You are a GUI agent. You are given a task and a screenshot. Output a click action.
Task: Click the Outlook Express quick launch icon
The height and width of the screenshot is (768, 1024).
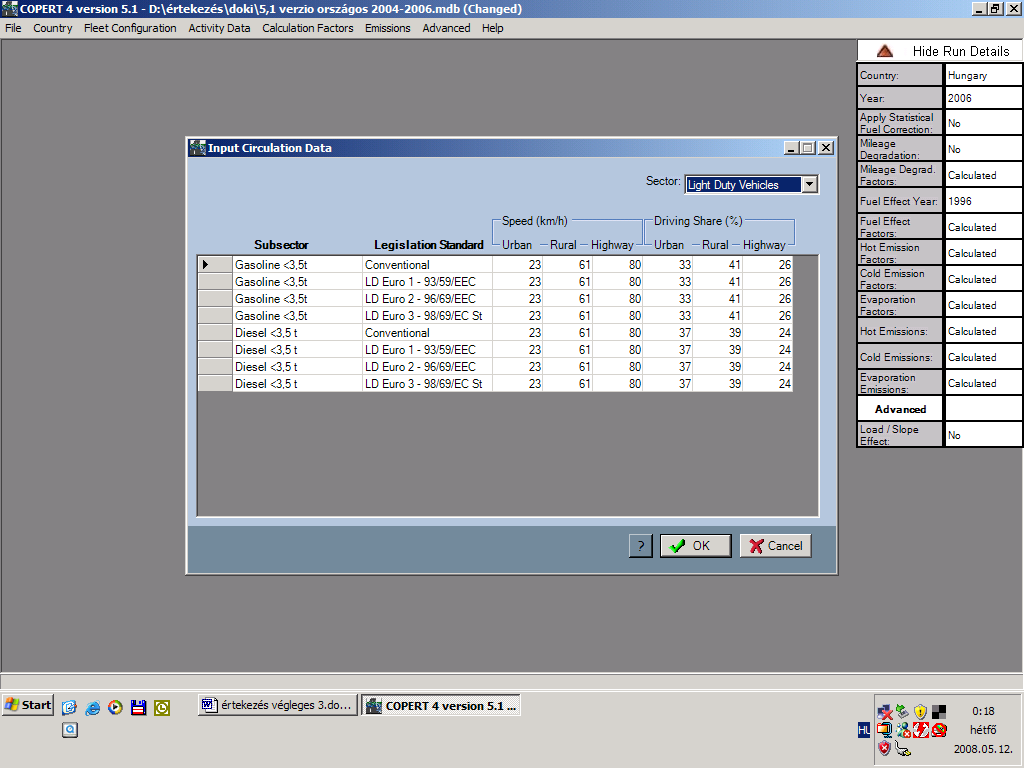(x=70, y=707)
